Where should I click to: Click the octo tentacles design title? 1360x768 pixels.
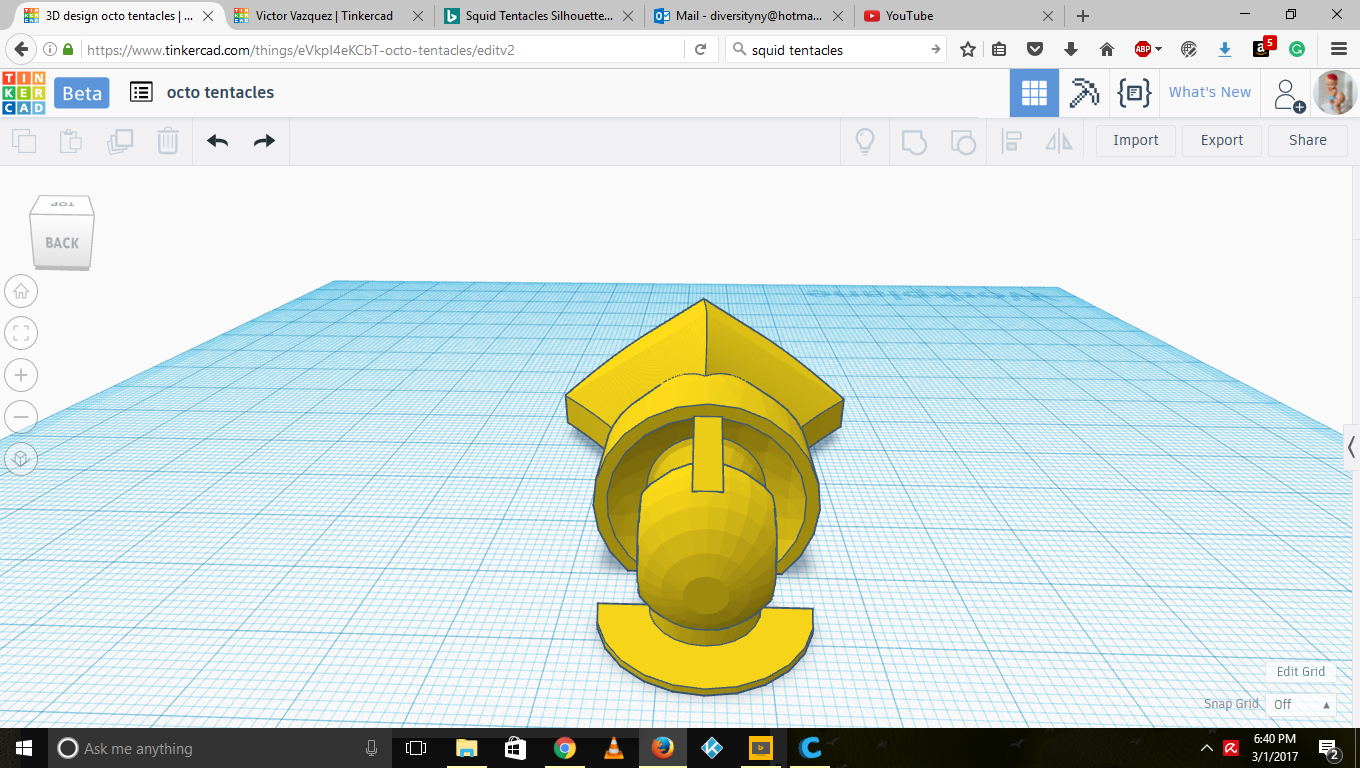(x=220, y=92)
